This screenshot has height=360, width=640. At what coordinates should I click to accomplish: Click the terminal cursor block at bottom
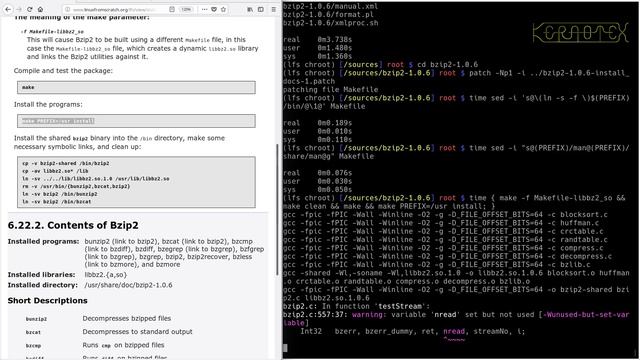(285, 348)
